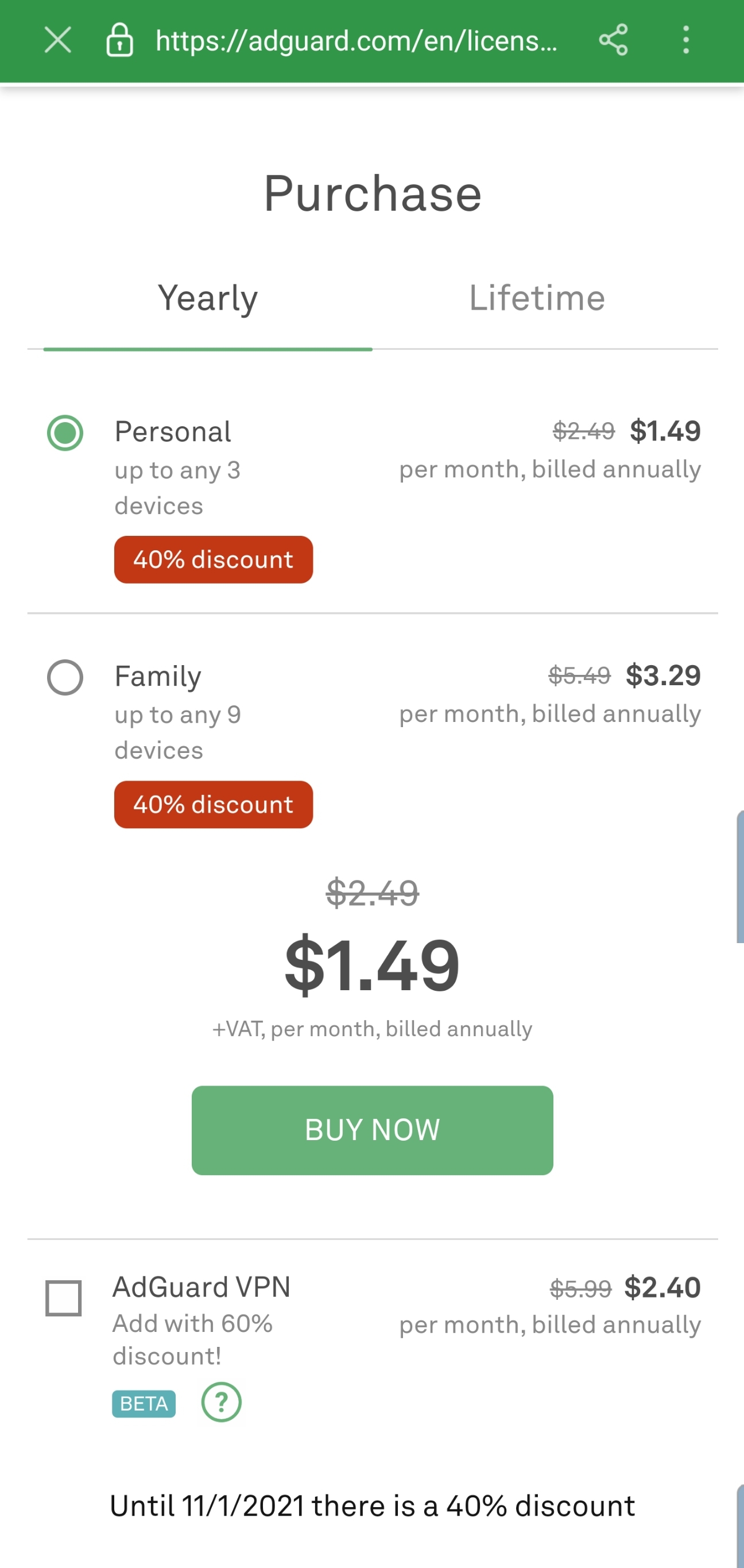The height and width of the screenshot is (1568, 744).
Task: Tap the BUY NOW button
Action: point(371,1130)
